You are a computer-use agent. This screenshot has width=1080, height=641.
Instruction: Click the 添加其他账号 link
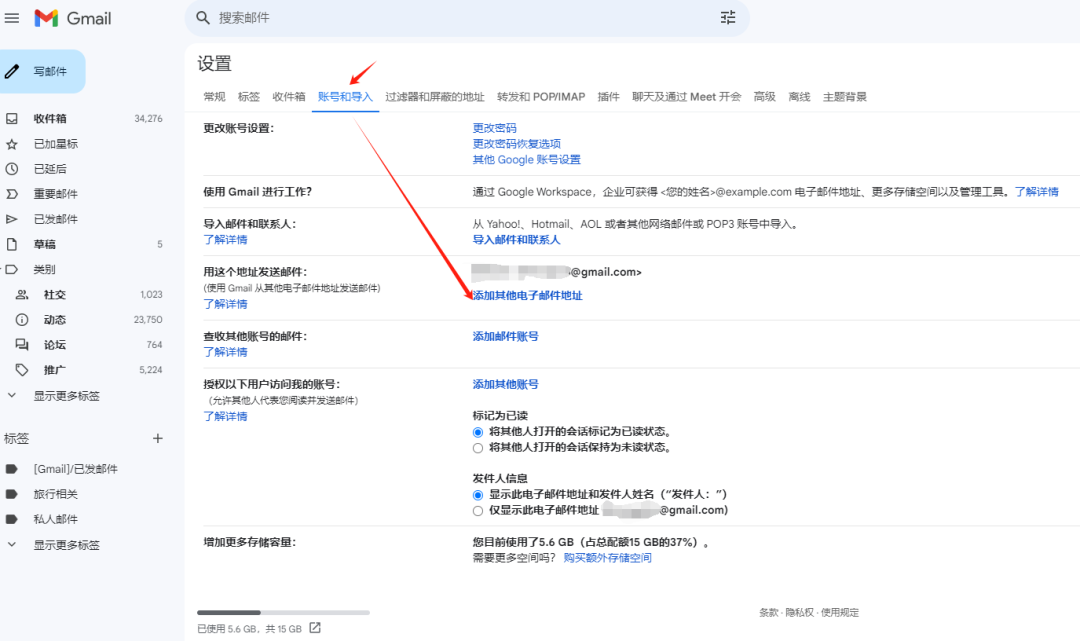pos(506,385)
